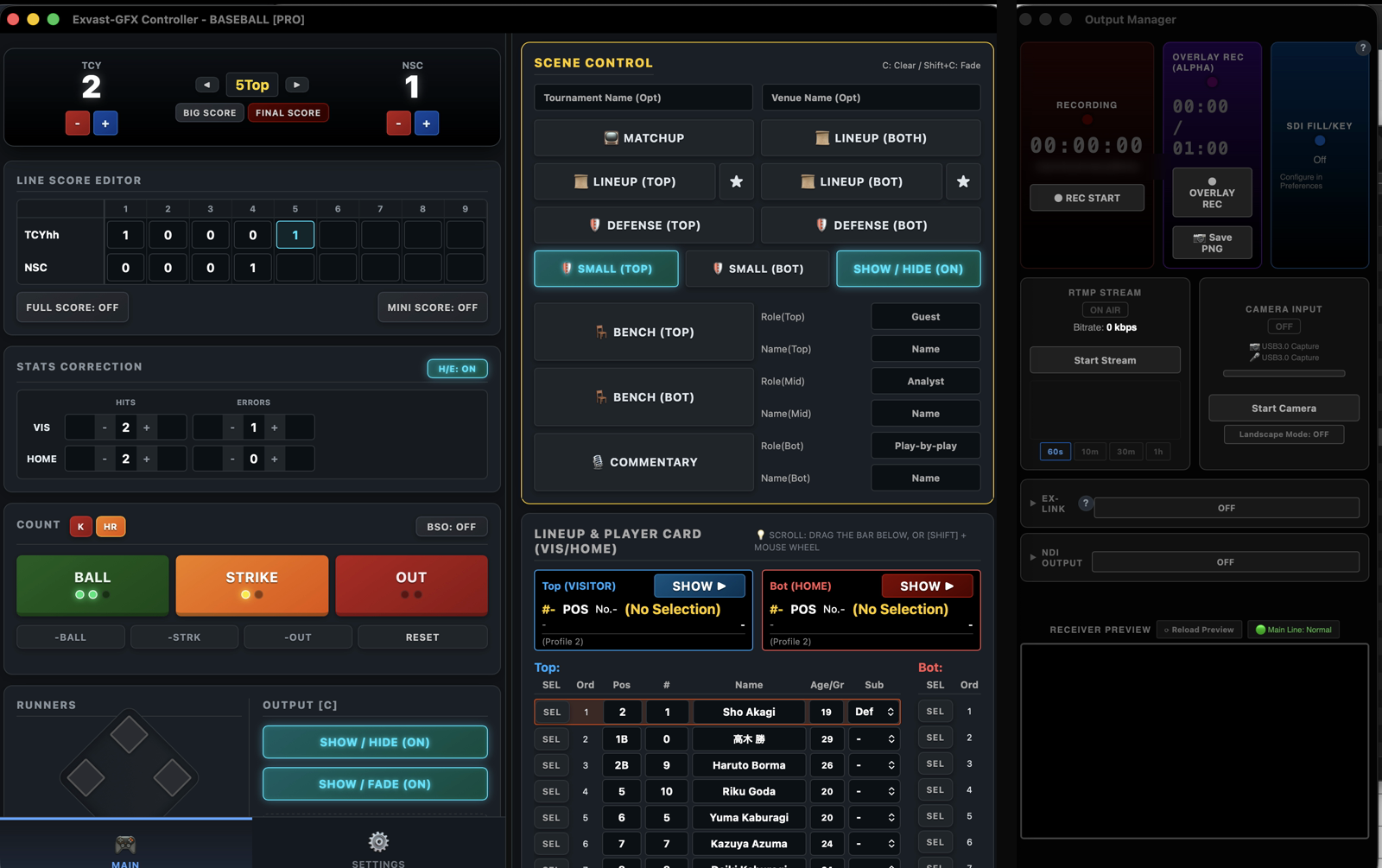Star the LINEUP (BOT) favorite
Viewport: 1382px width, 868px height.
963,181
